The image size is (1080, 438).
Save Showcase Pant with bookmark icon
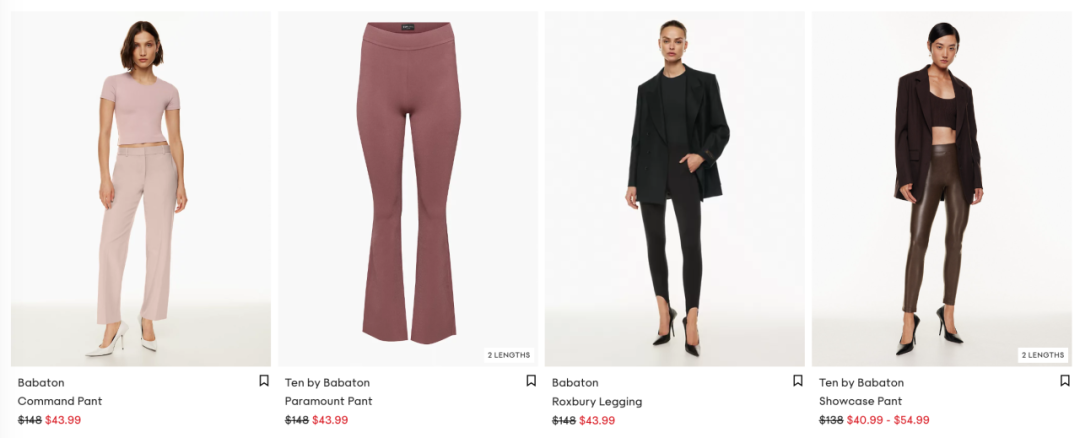click(x=1065, y=381)
